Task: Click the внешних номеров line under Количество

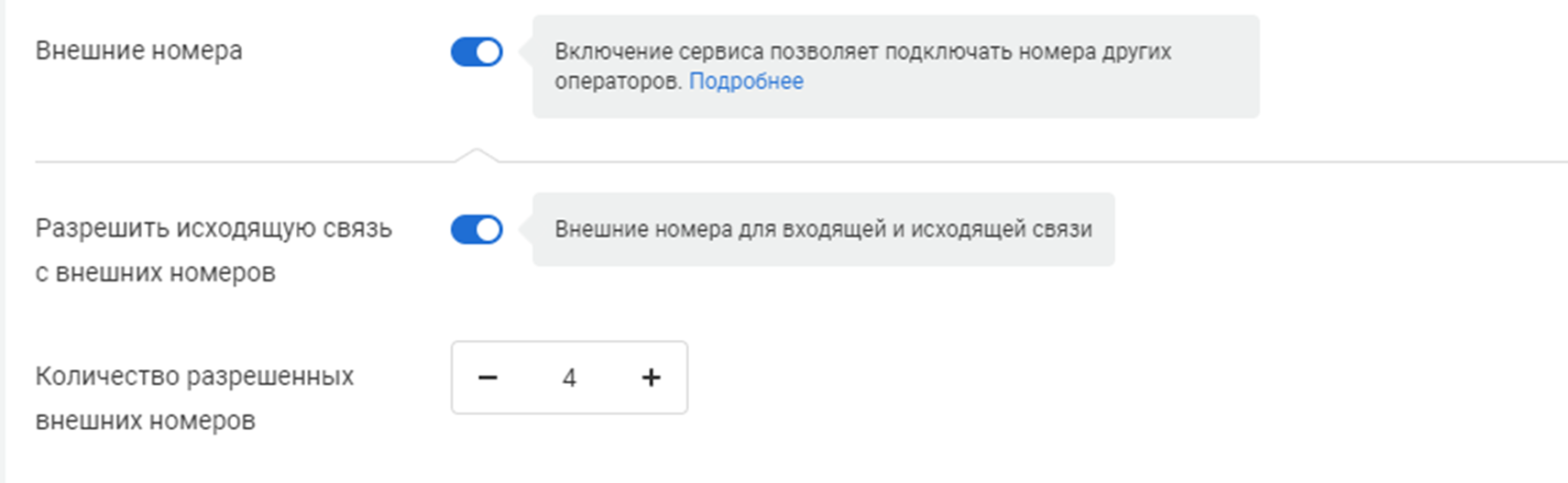Action: (x=145, y=422)
